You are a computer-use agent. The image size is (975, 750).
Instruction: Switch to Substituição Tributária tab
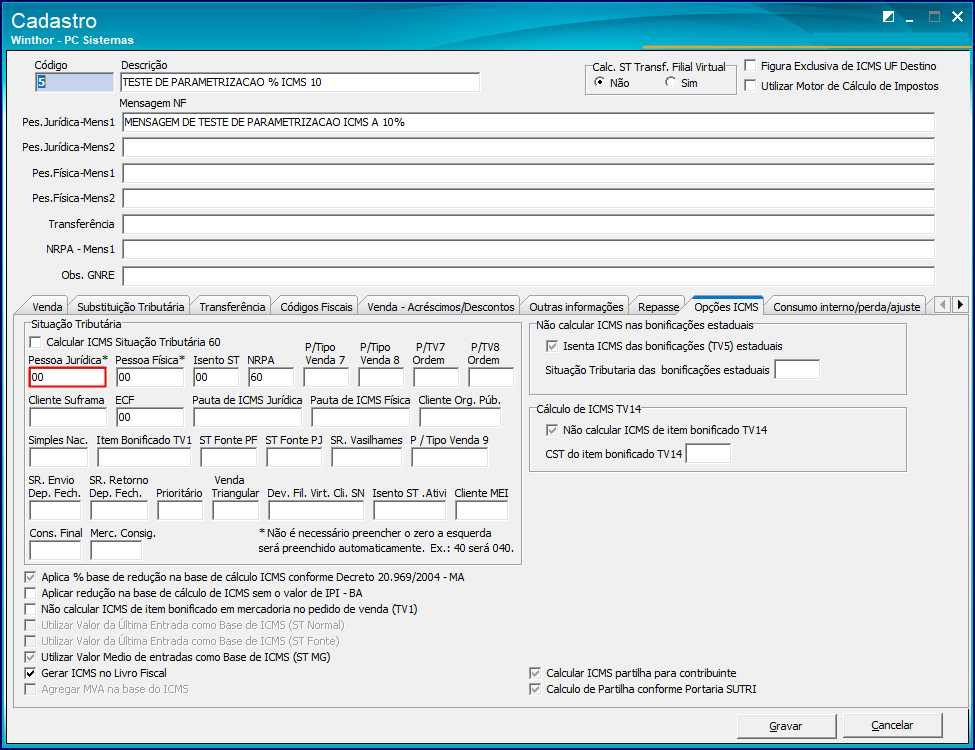(x=131, y=307)
